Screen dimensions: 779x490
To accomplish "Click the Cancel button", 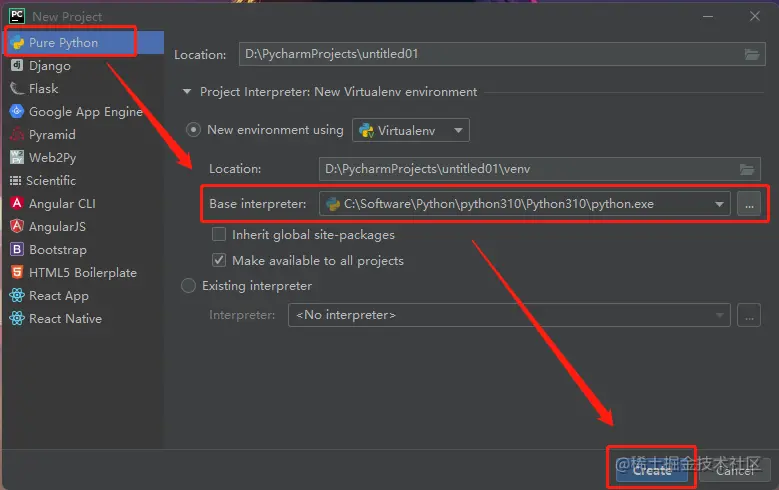I will coord(735,471).
